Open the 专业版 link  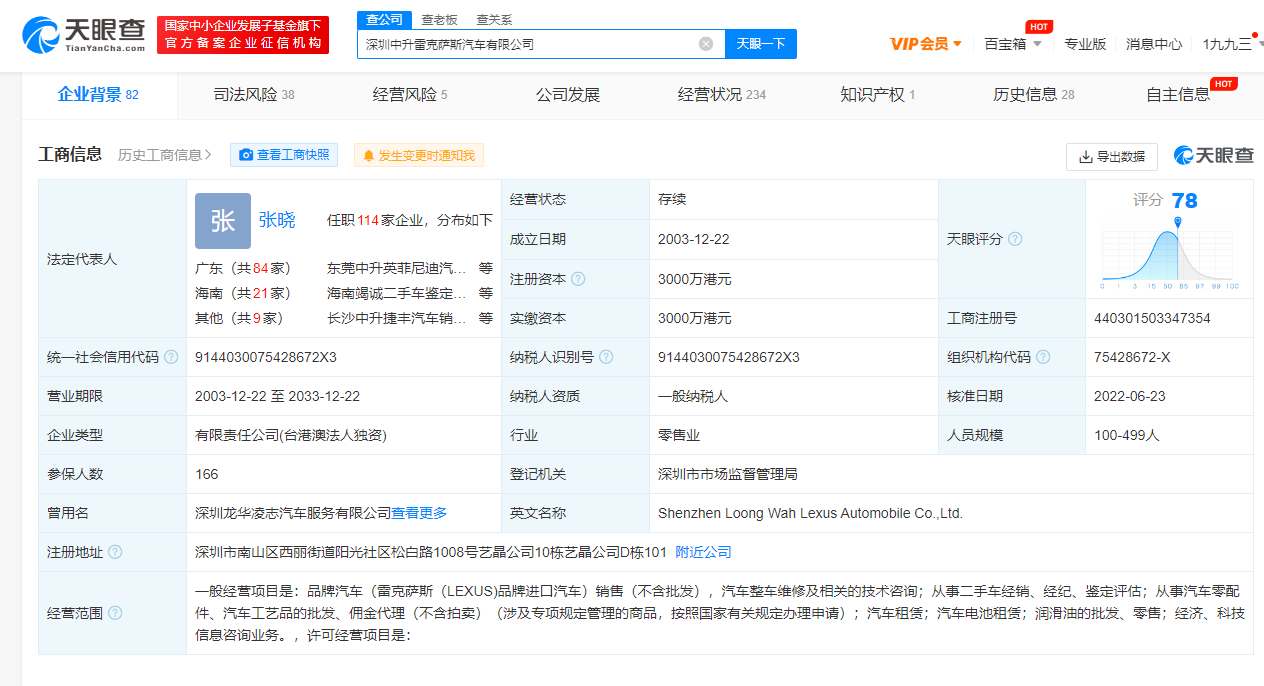tap(1085, 44)
